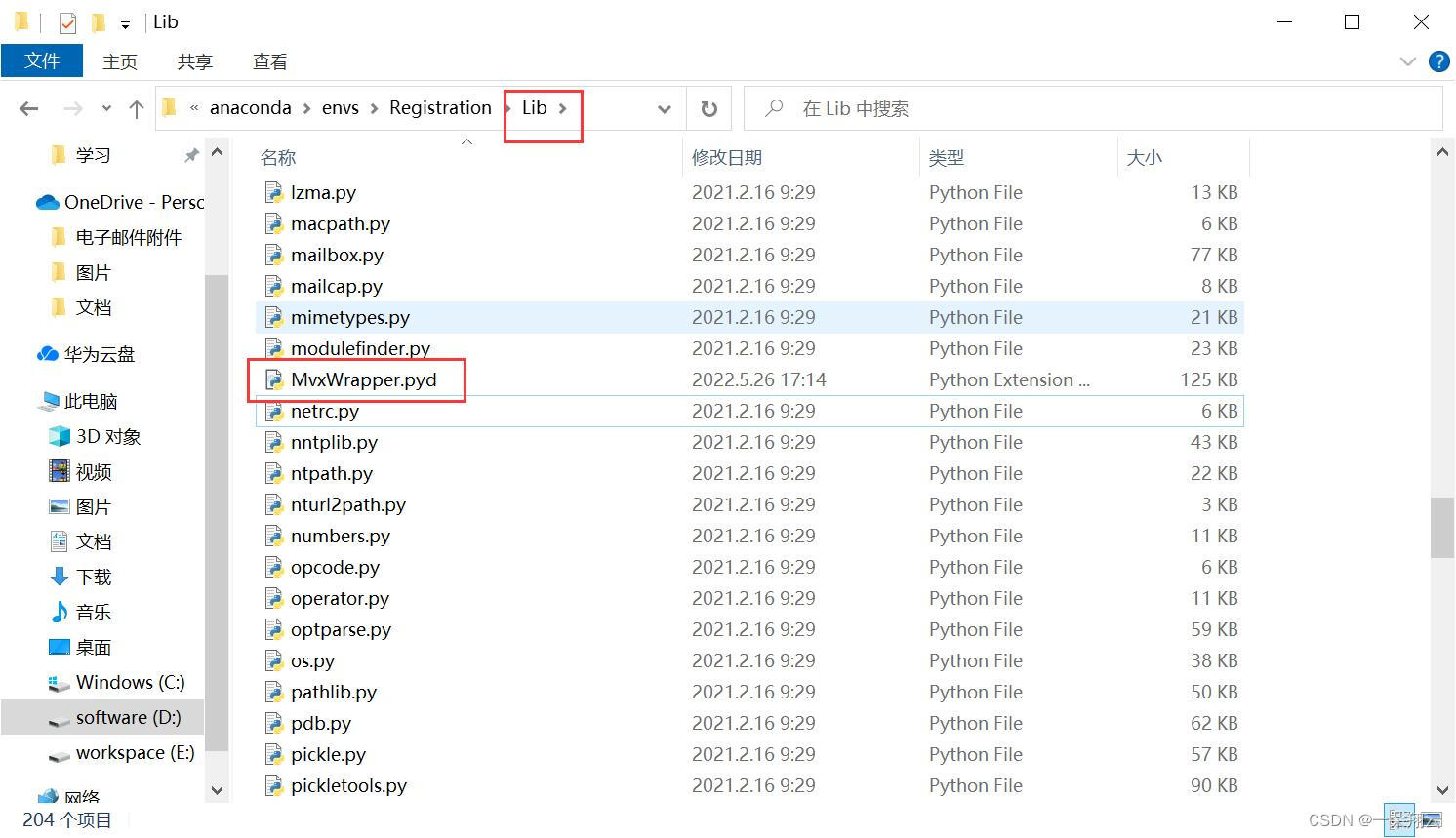Click the search box 在 Lib 中搜索

pos(1093,108)
